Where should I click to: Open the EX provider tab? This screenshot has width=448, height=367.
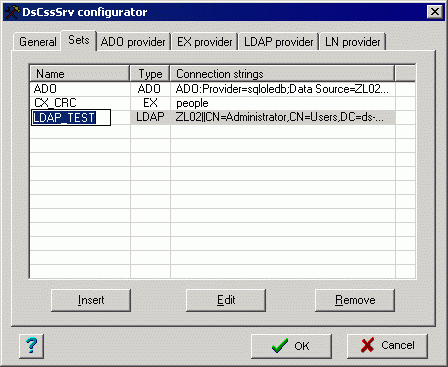coord(205,42)
